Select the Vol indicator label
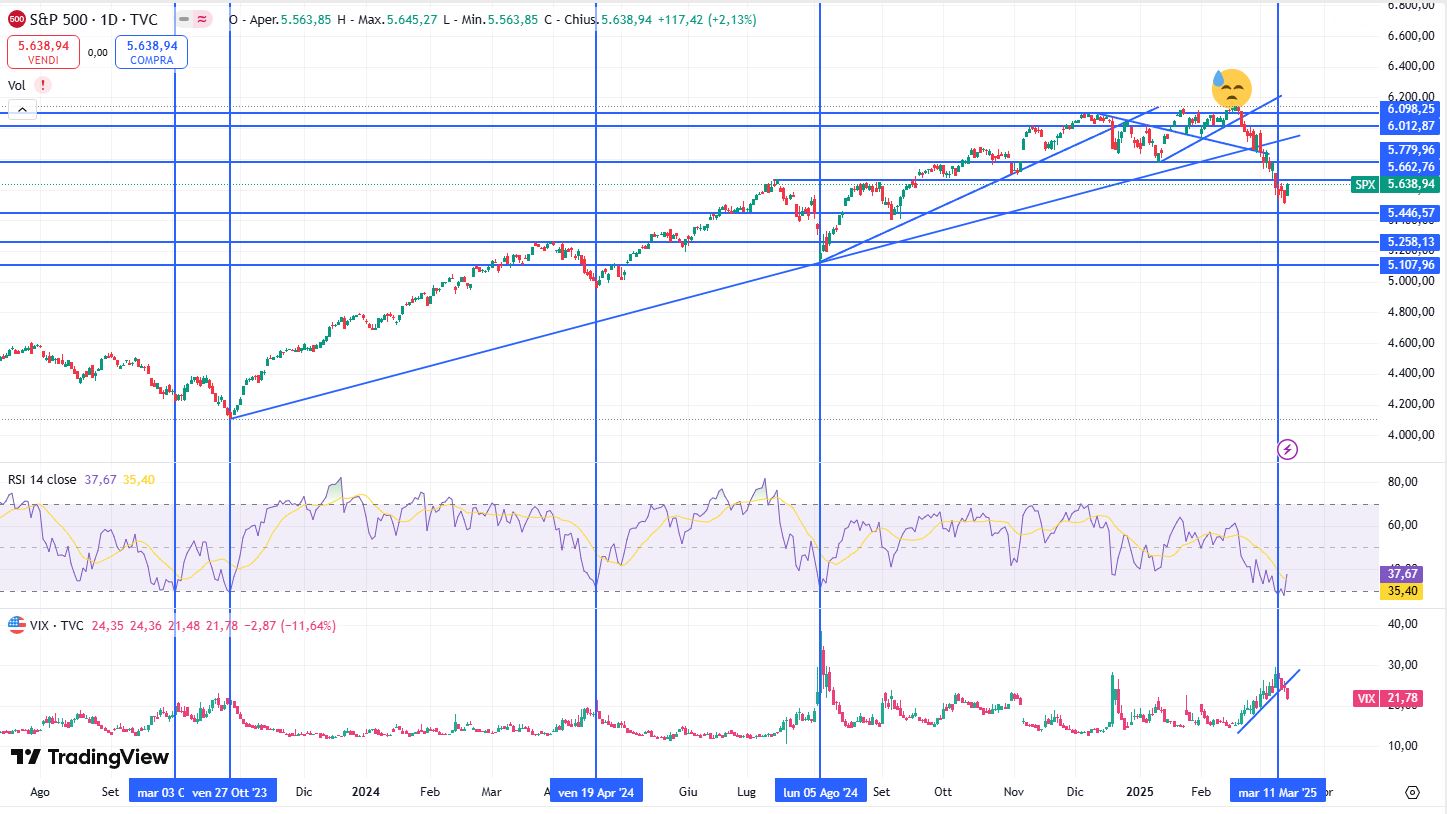The height and width of the screenshot is (814, 1447). click(17, 86)
